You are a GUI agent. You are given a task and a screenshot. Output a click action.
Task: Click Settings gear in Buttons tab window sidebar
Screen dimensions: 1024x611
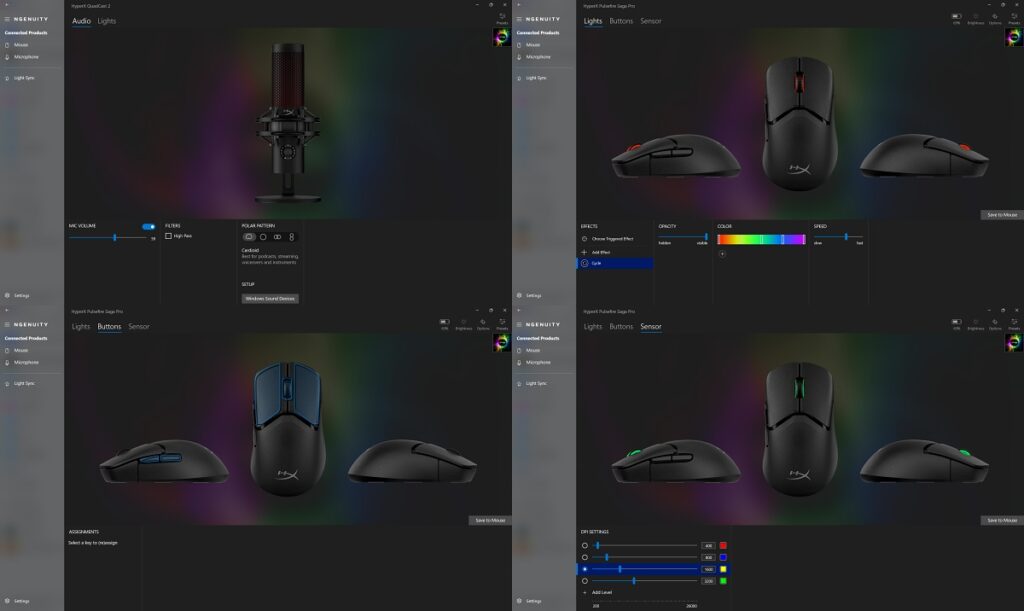tap(7, 601)
